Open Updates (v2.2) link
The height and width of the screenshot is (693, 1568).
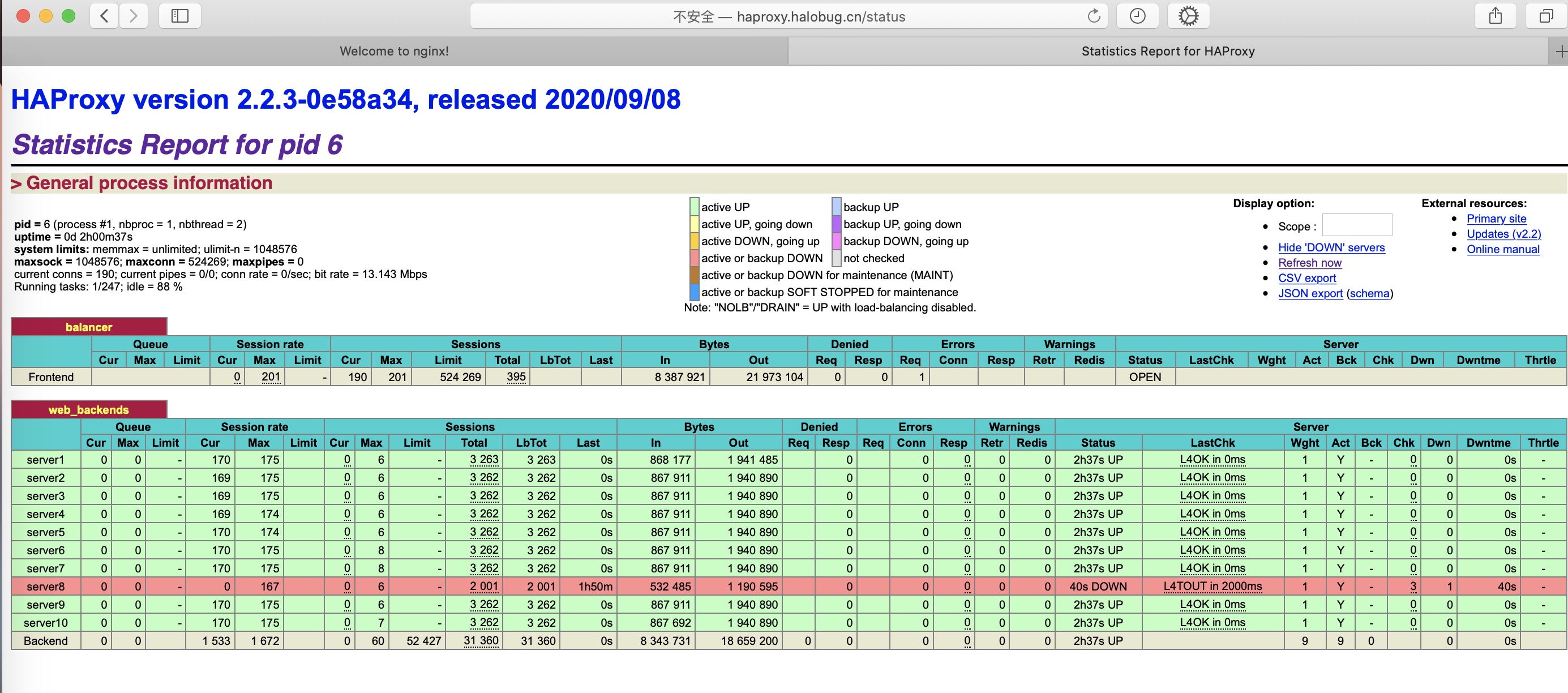(1503, 233)
